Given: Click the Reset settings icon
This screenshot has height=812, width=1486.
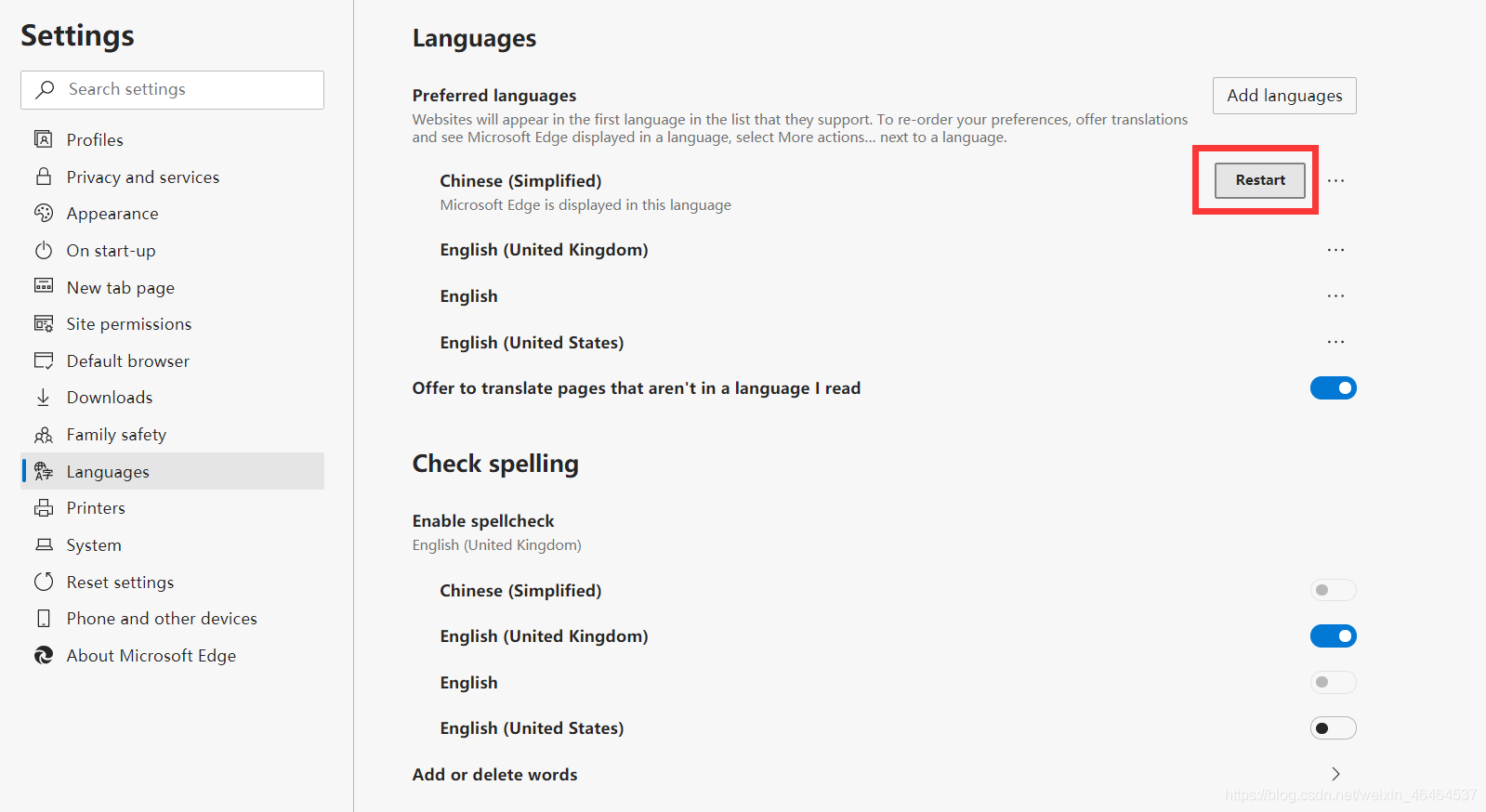Looking at the screenshot, I should tap(44, 582).
